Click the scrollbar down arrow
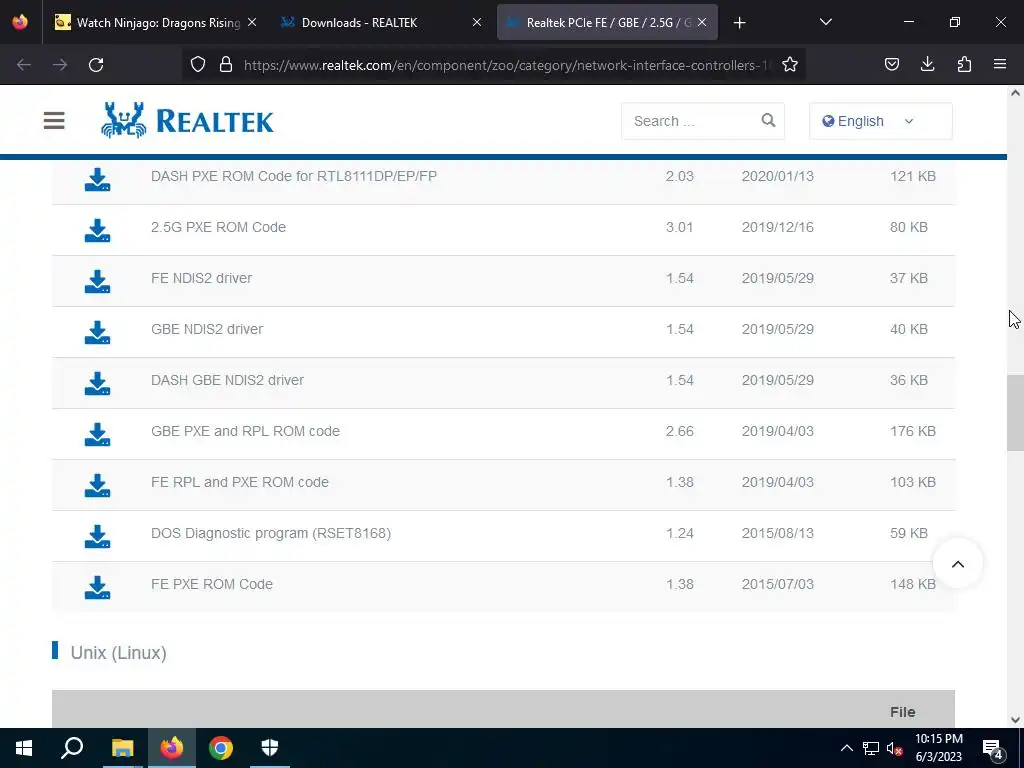1024x768 pixels. [x=1015, y=720]
